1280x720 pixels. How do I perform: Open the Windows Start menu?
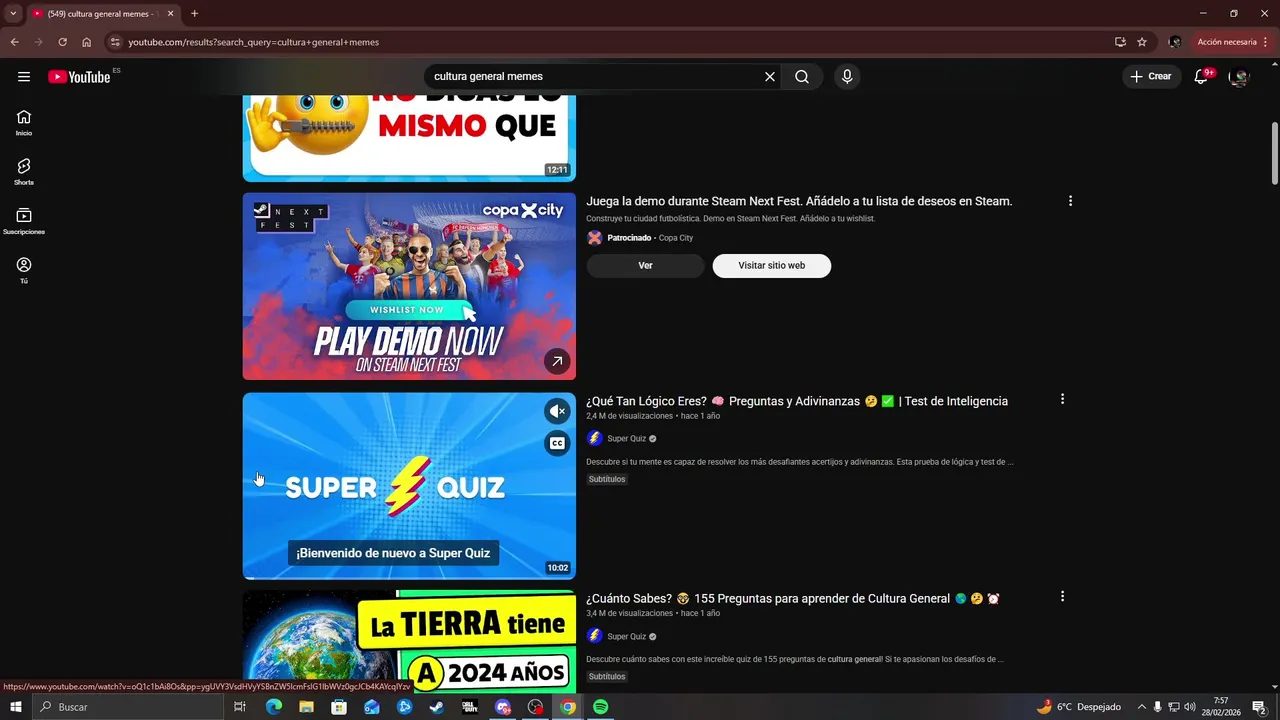click(15, 707)
